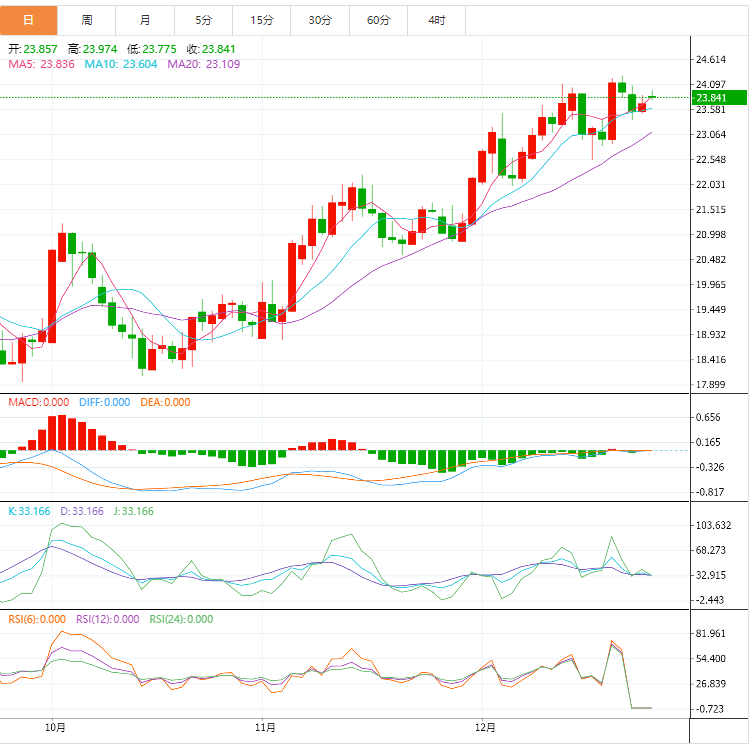Click the 10月 marker on time axis
752x751 pixels.
point(56,727)
